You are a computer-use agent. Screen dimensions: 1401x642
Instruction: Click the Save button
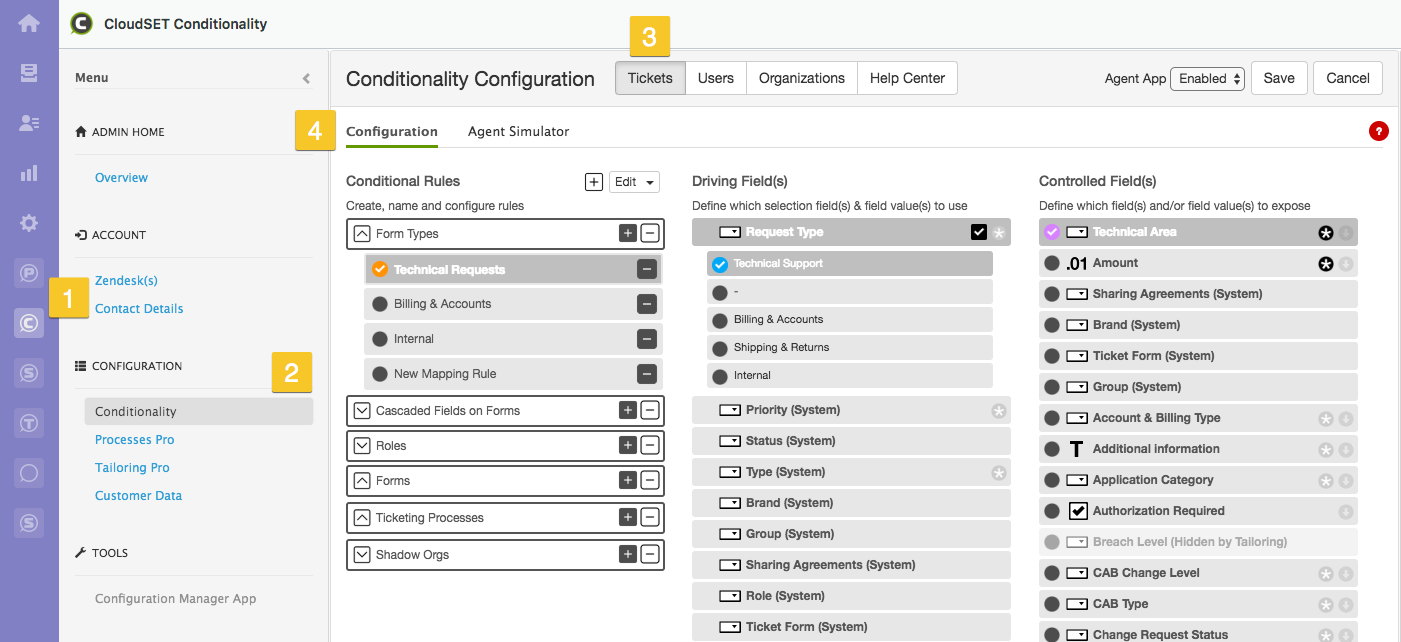(1278, 78)
